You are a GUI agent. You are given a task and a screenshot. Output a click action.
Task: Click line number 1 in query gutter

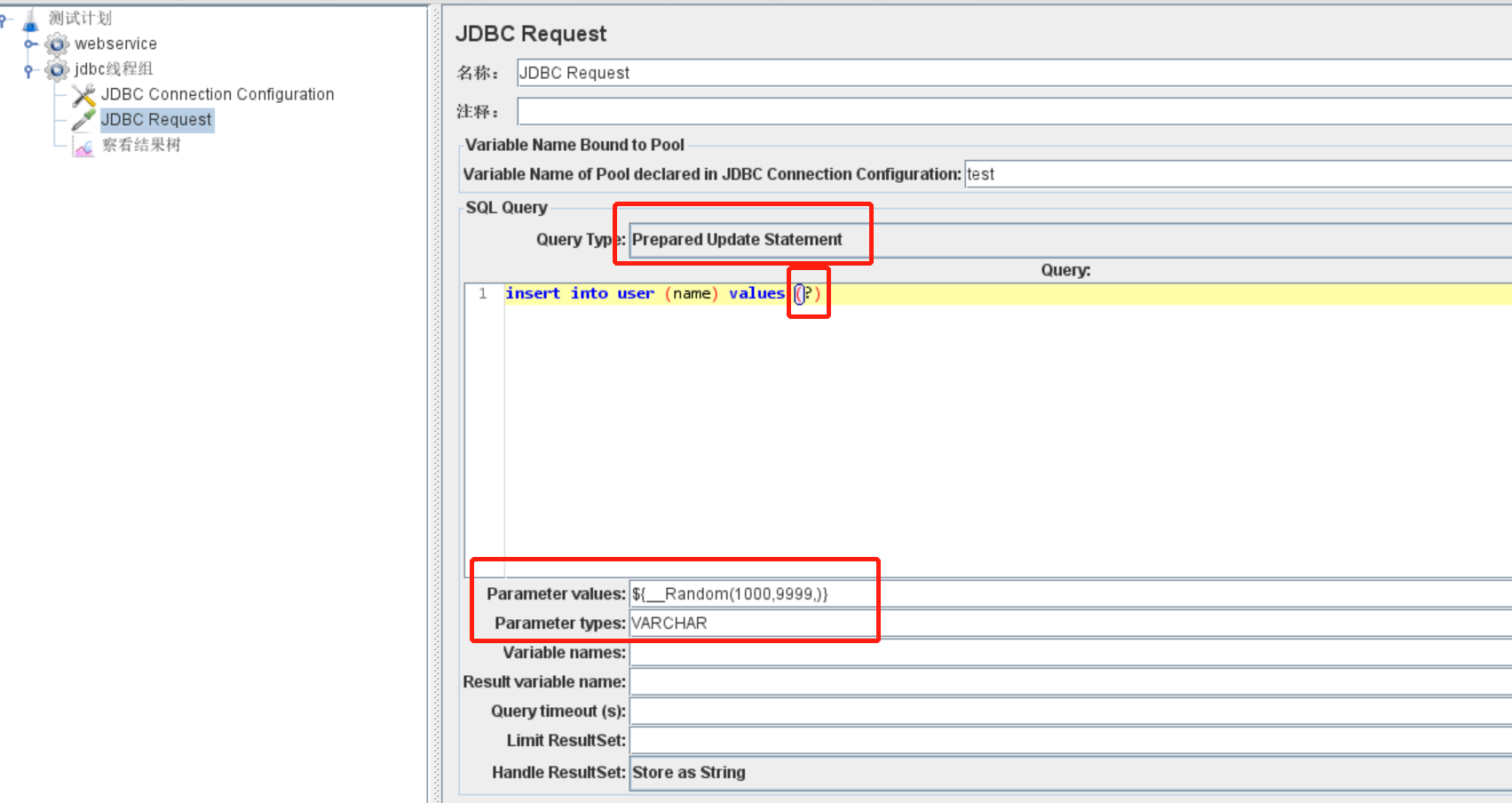(483, 294)
